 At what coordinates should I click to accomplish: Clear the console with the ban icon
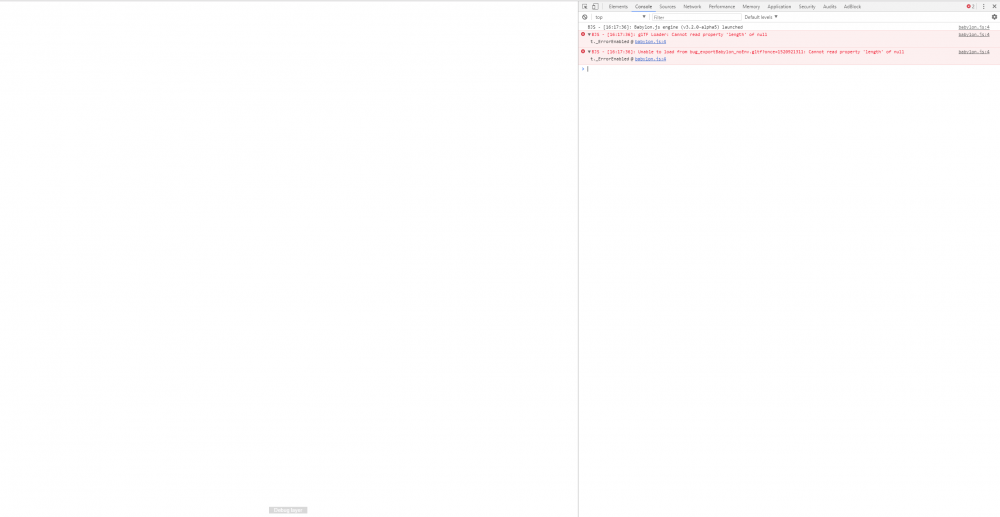tap(584, 17)
